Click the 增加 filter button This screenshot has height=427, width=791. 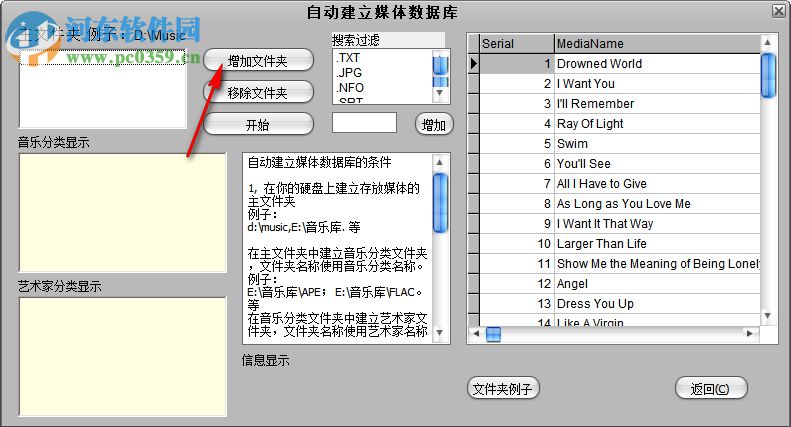tap(434, 124)
